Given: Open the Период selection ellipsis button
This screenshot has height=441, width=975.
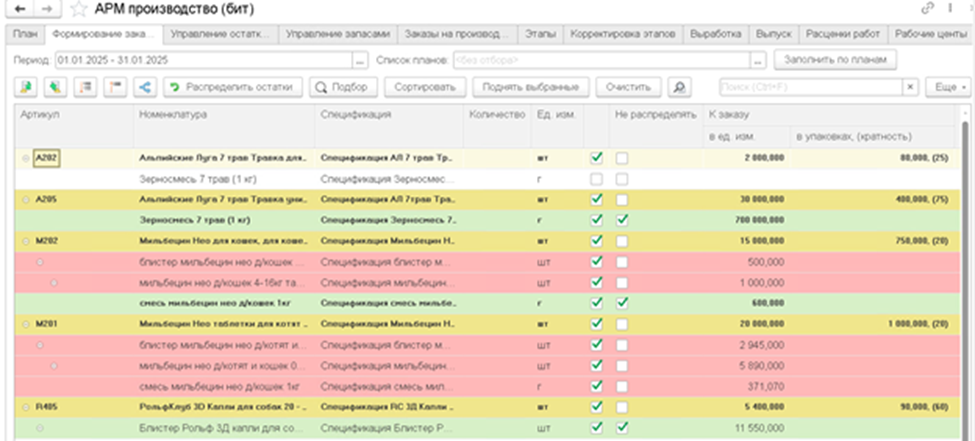Looking at the screenshot, I should coord(360,60).
